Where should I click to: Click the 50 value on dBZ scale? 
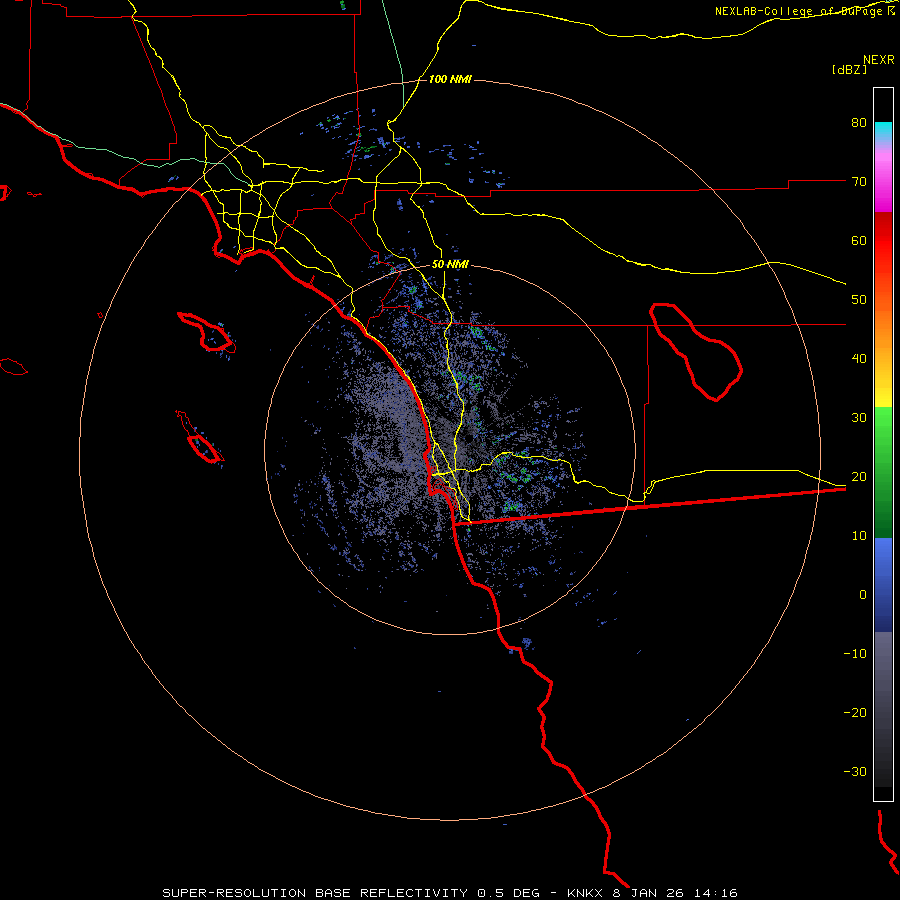[859, 300]
